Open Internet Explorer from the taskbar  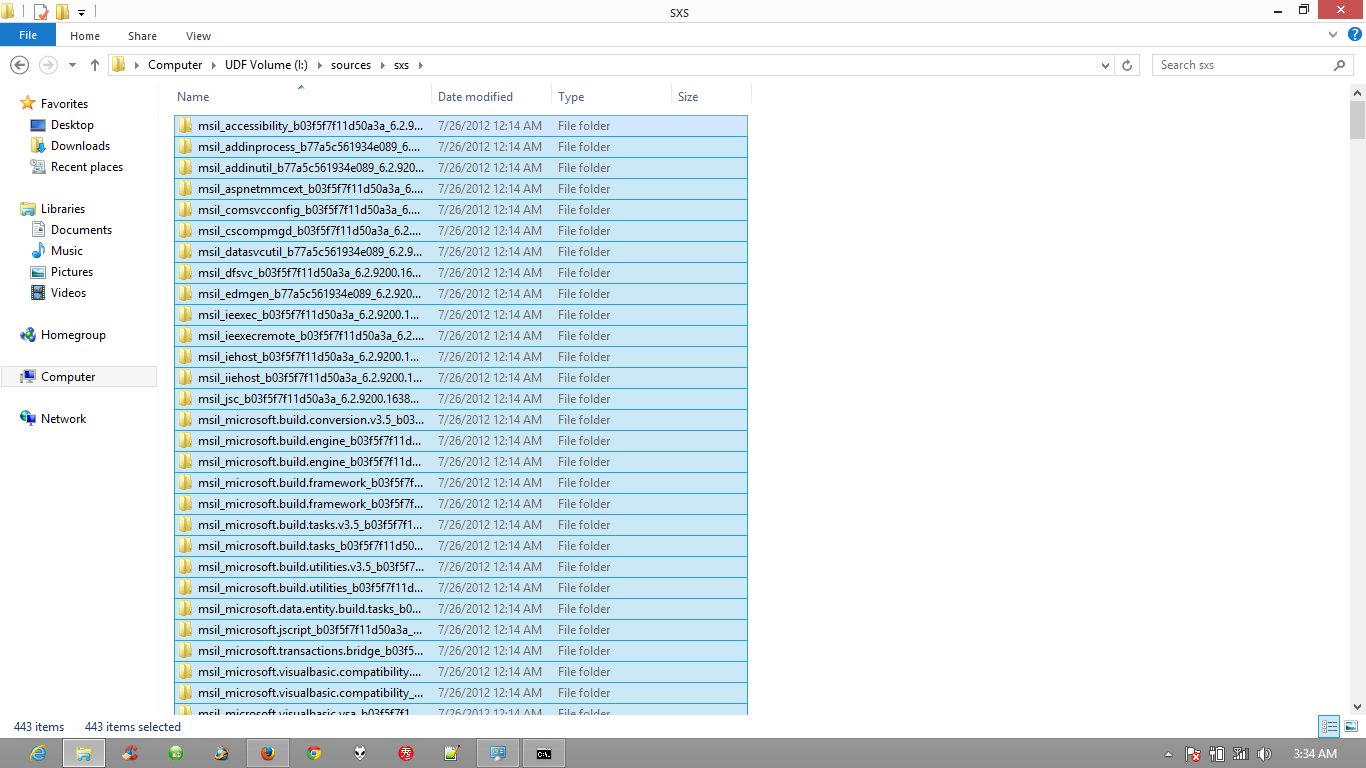pyautogui.click(x=38, y=753)
